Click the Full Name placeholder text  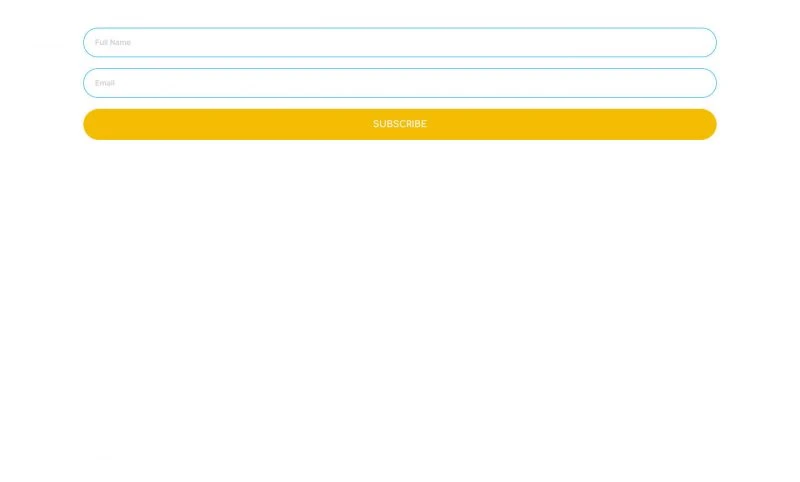(113, 42)
